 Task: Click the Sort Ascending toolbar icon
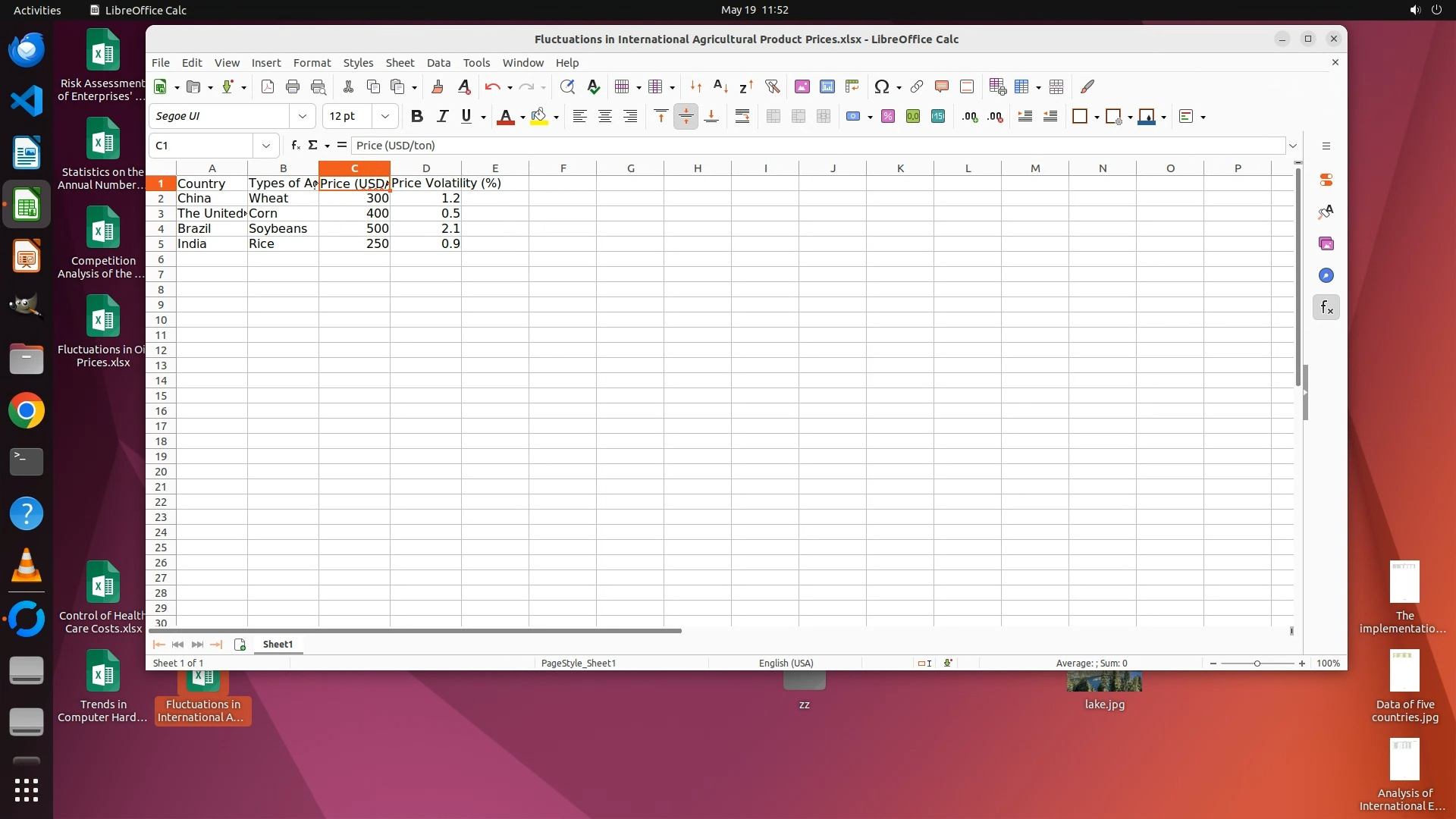(720, 86)
